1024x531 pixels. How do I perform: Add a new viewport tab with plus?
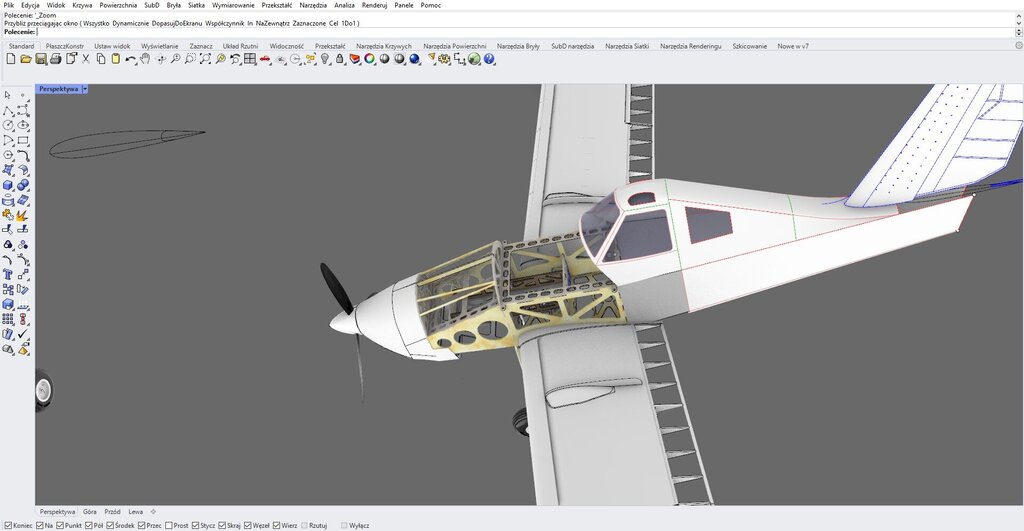(153, 511)
